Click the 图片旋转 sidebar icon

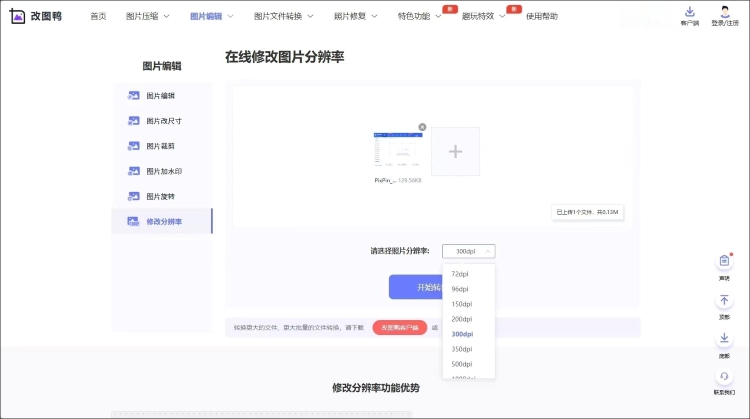pyautogui.click(x=133, y=197)
